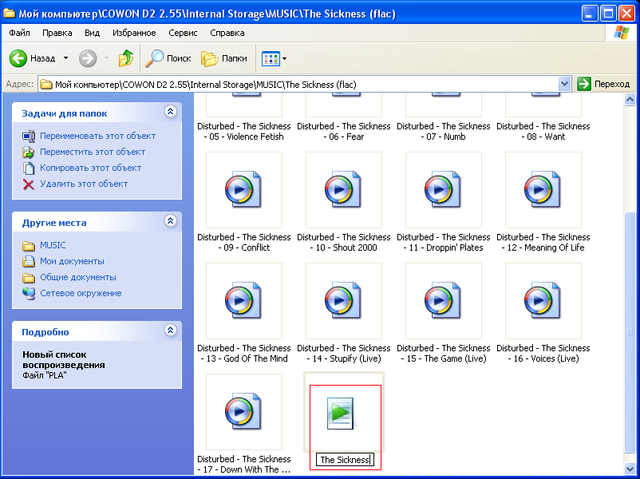This screenshot has width=640, height=479.
Task: Click The Sickness rename text field
Action: [x=344, y=460]
